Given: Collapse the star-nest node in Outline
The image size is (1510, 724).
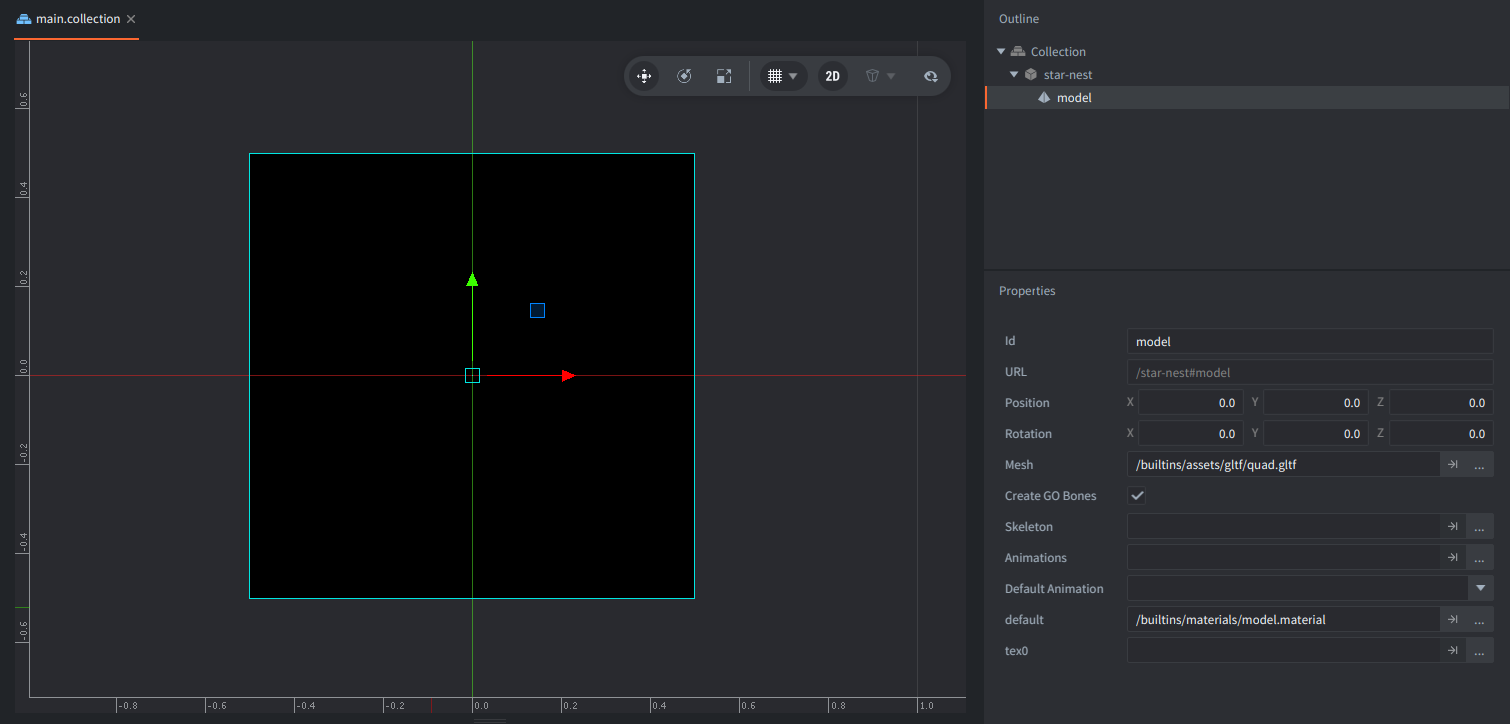Looking at the screenshot, I should (x=1014, y=75).
